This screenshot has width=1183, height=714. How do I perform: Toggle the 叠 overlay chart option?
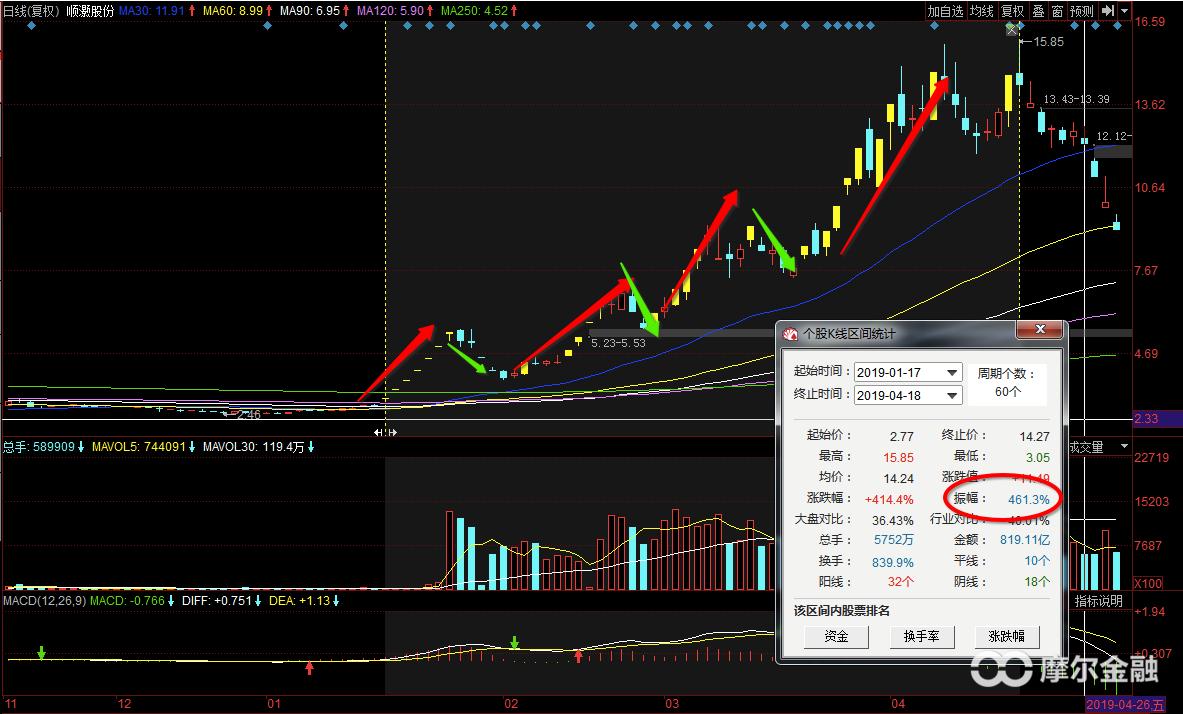1038,11
